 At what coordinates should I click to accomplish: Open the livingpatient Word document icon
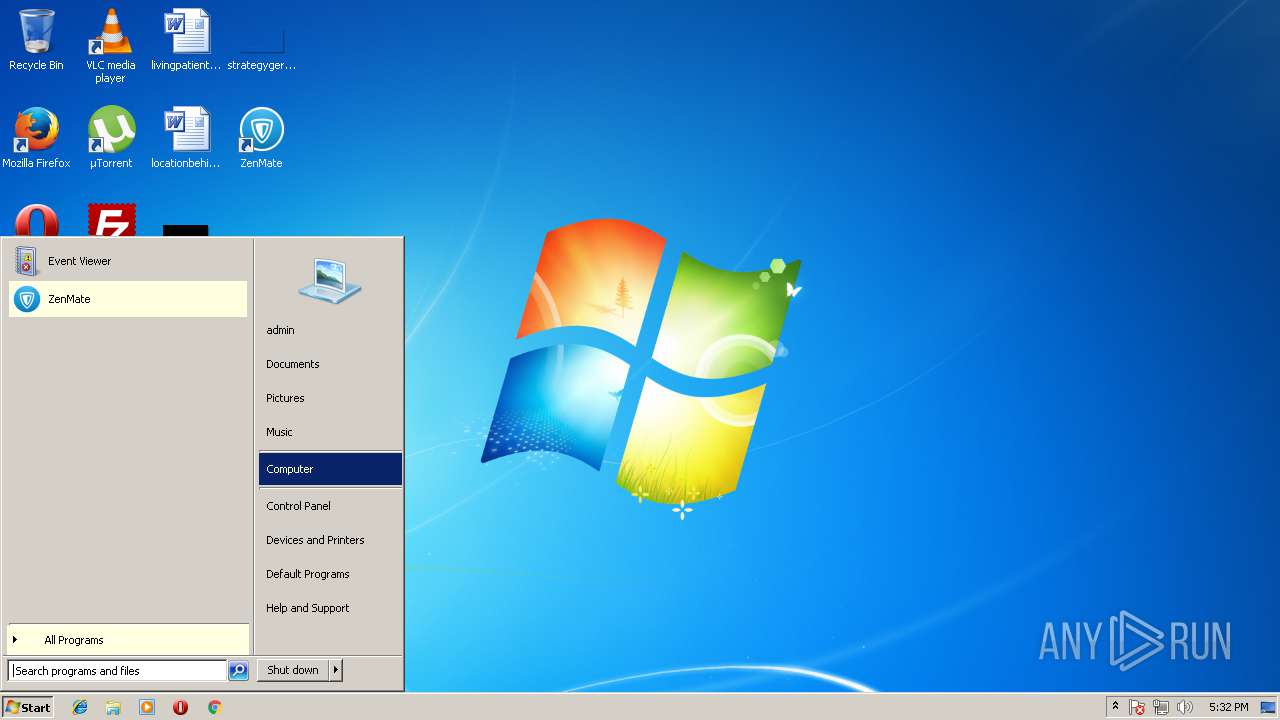point(186,41)
